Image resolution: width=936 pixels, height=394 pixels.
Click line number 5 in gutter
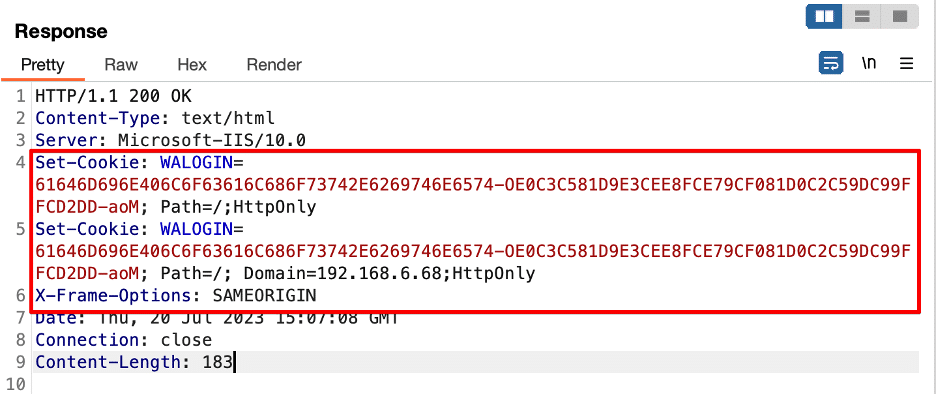[x=21, y=229]
